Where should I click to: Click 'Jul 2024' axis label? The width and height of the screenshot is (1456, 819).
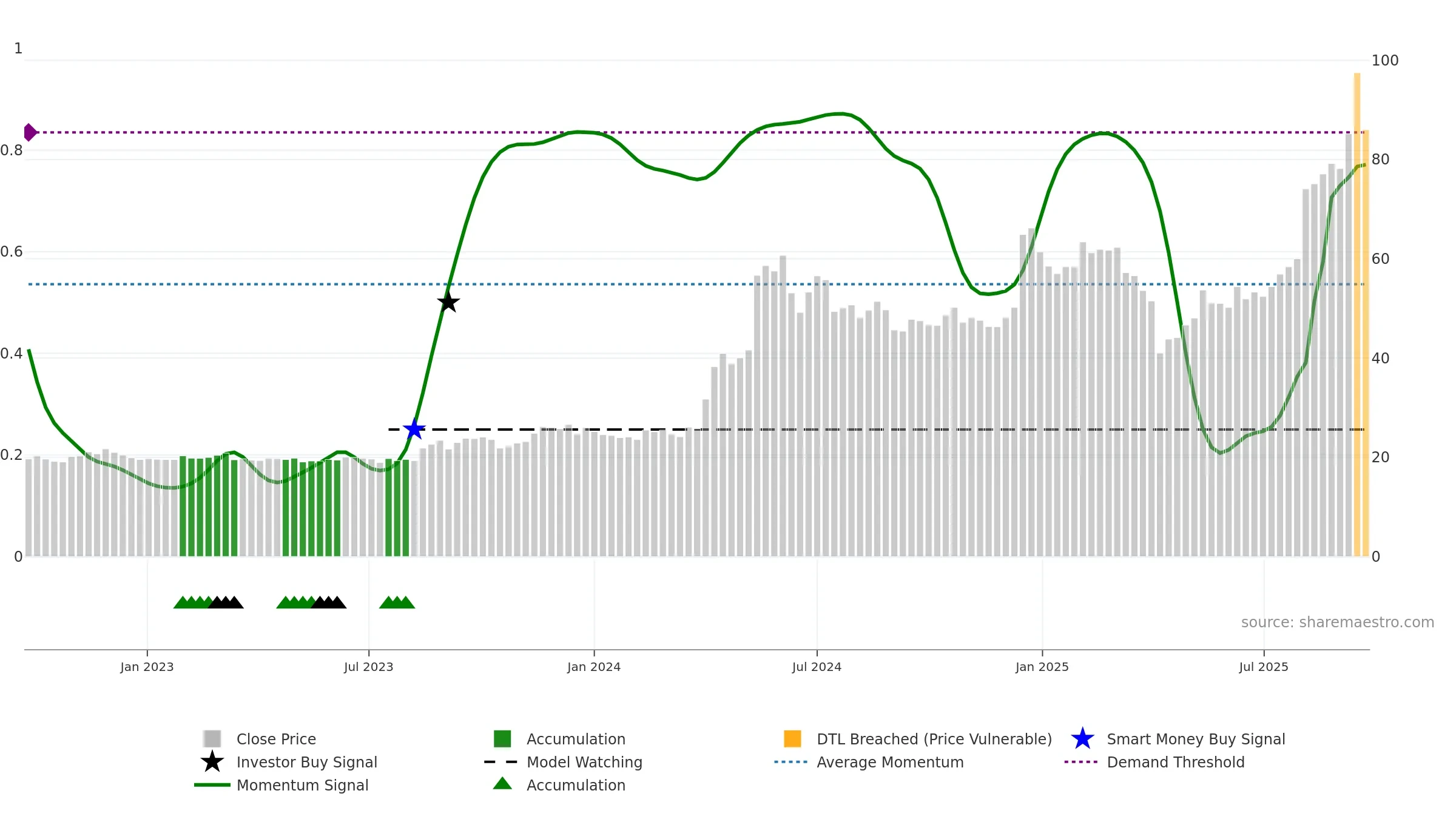[817, 667]
